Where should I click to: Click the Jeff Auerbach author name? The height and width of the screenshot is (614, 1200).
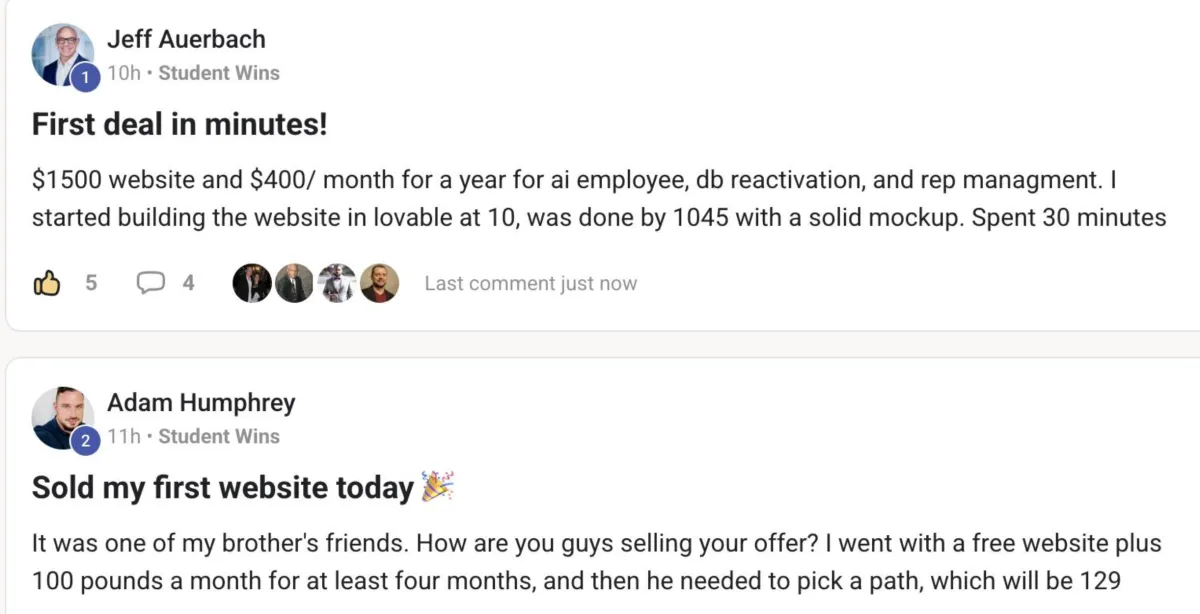point(186,40)
